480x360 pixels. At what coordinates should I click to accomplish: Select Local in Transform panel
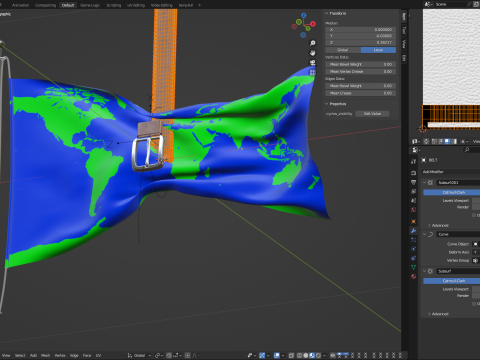click(378, 50)
